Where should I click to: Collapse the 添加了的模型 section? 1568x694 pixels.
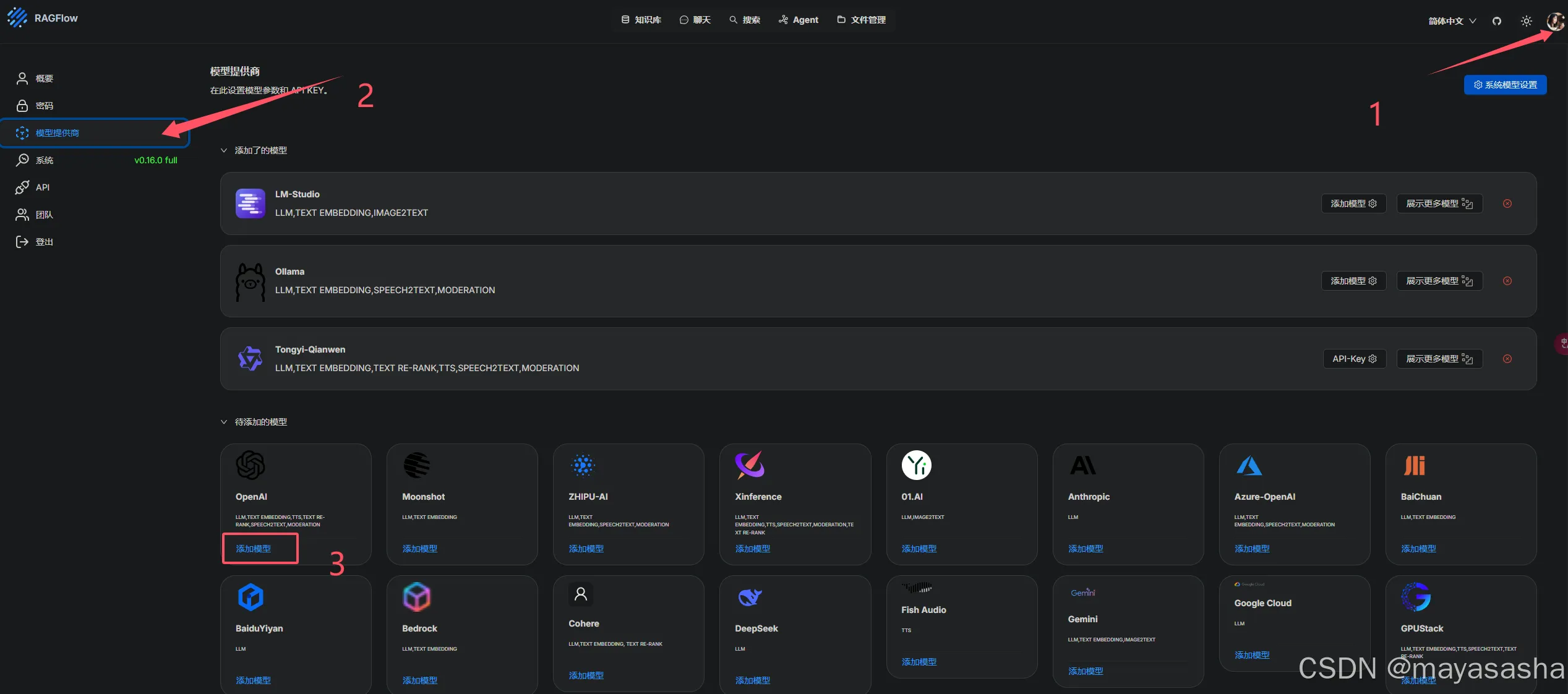224,150
